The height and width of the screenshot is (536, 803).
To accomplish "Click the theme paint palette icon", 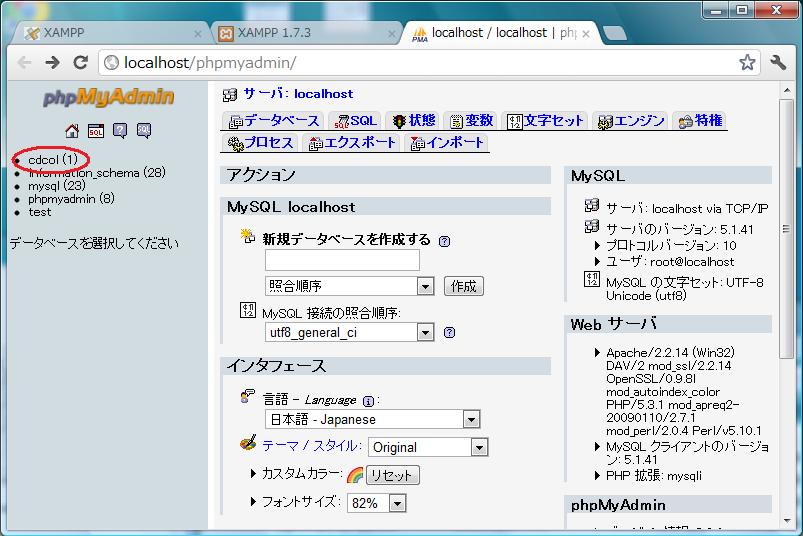I will (x=248, y=442).
